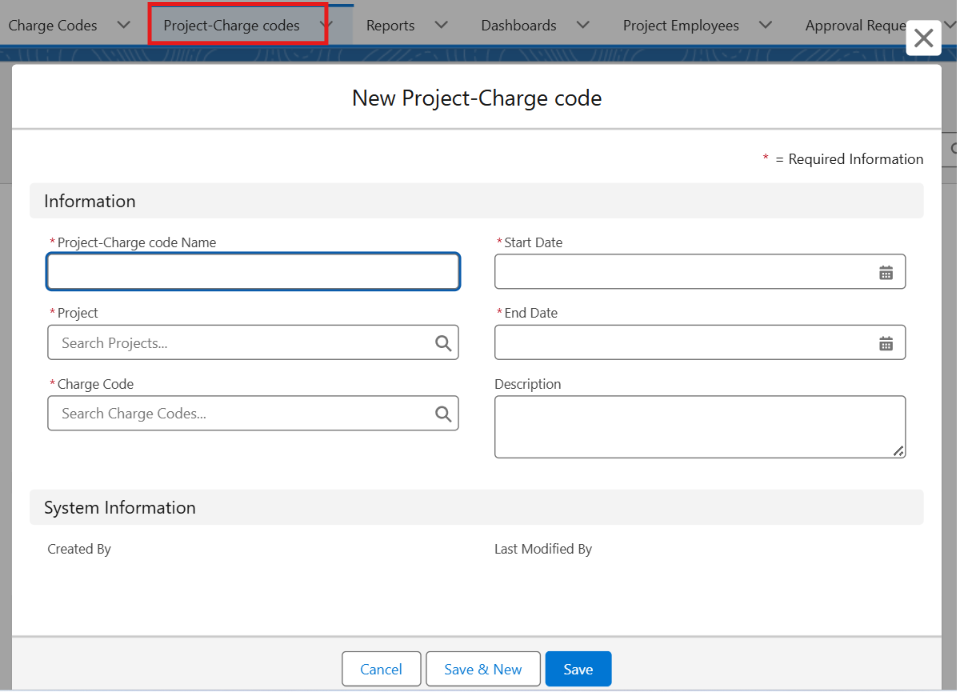Focus the Project-Charge code Name field
Viewport: 957px width, 692px height.
click(253, 272)
